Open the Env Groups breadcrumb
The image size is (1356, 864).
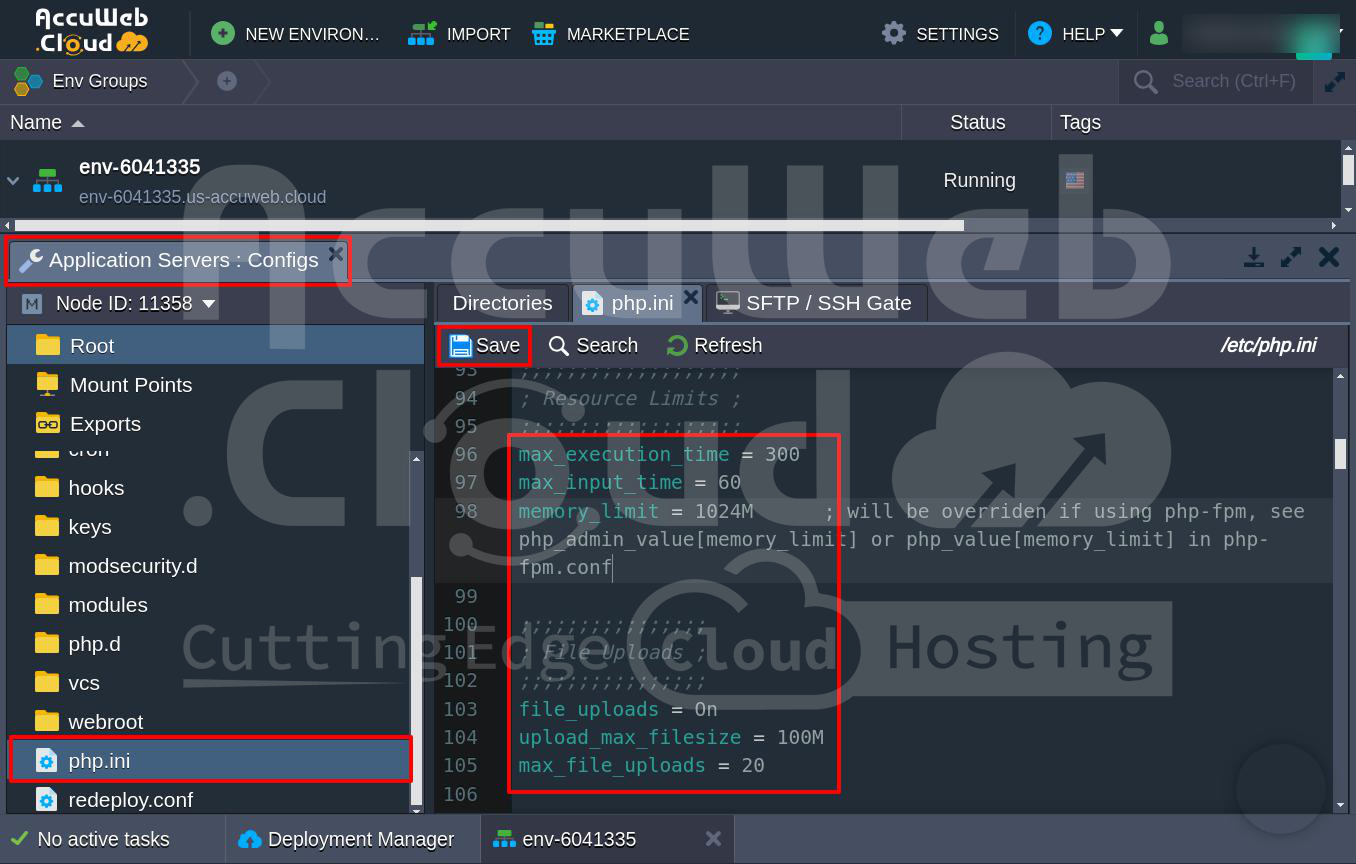click(x=81, y=81)
